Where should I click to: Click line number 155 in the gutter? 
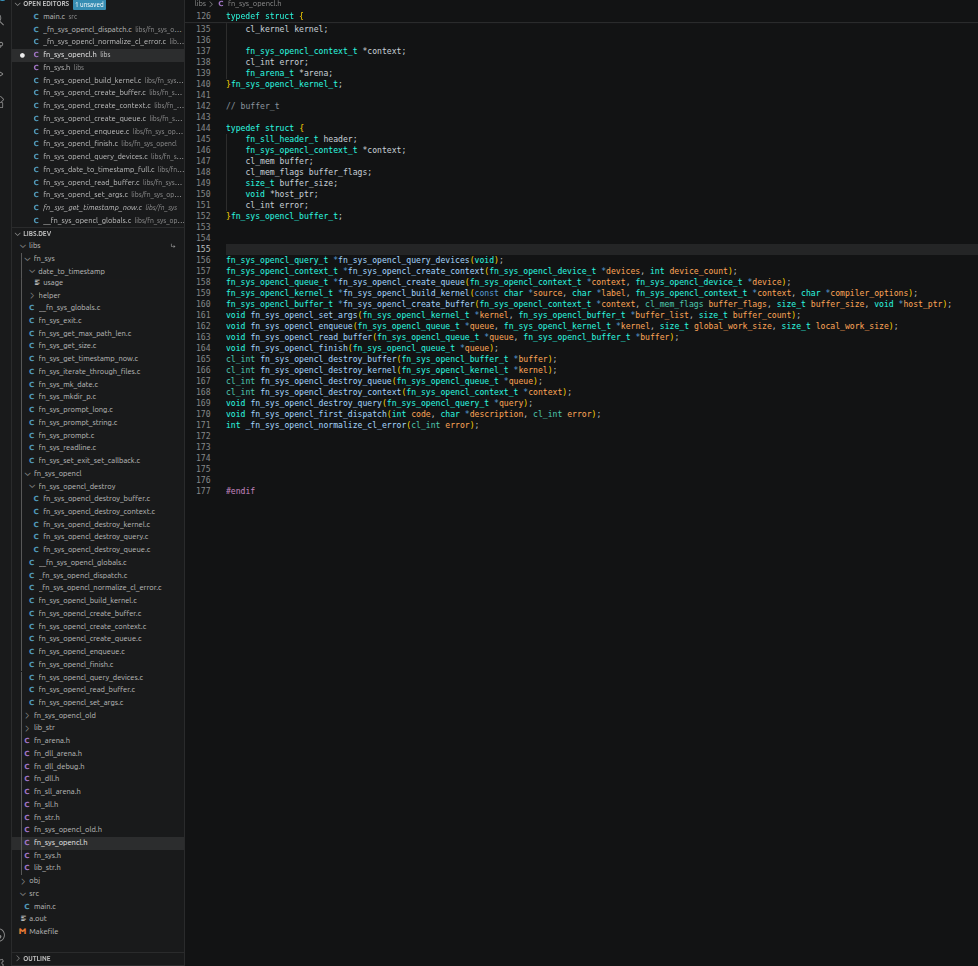[x=203, y=249]
